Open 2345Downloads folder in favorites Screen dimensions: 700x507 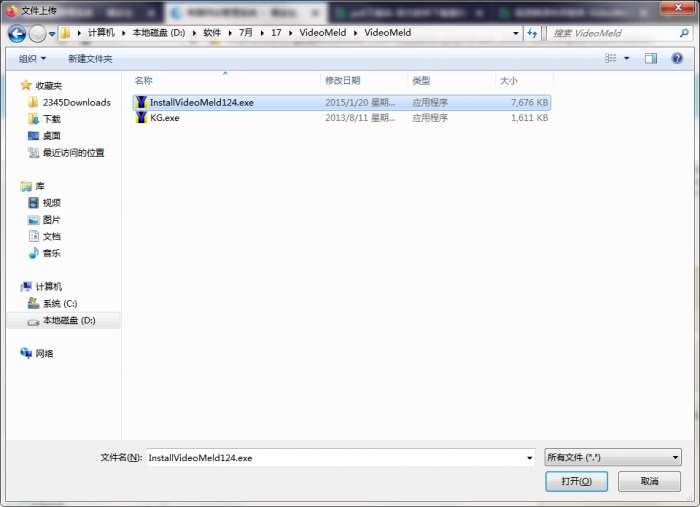pyautogui.click(x=77, y=102)
